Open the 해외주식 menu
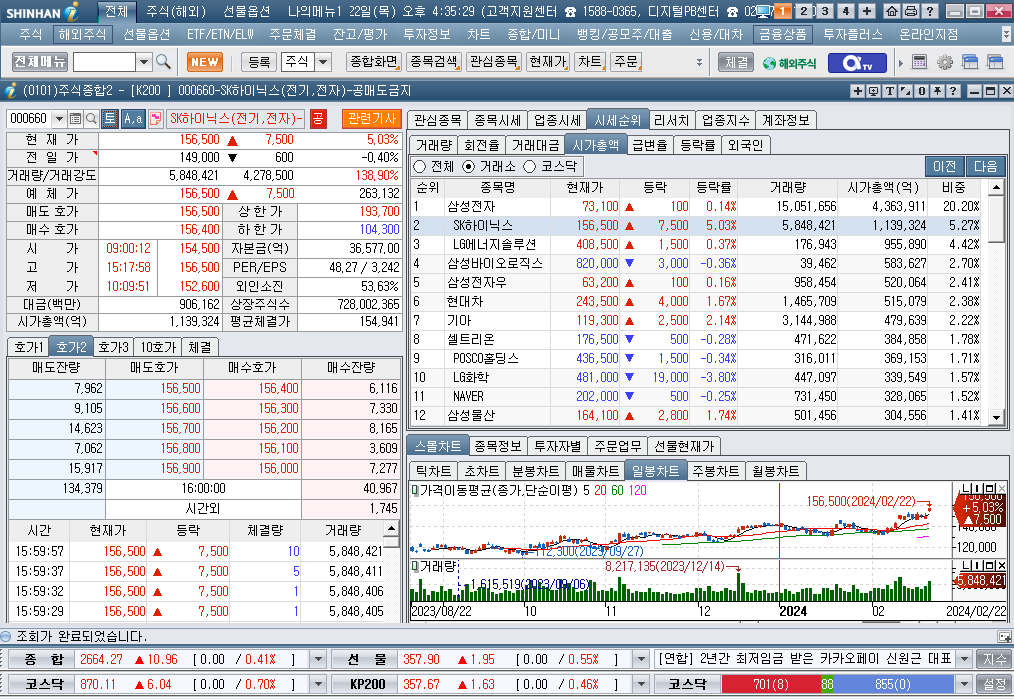 [82, 34]
